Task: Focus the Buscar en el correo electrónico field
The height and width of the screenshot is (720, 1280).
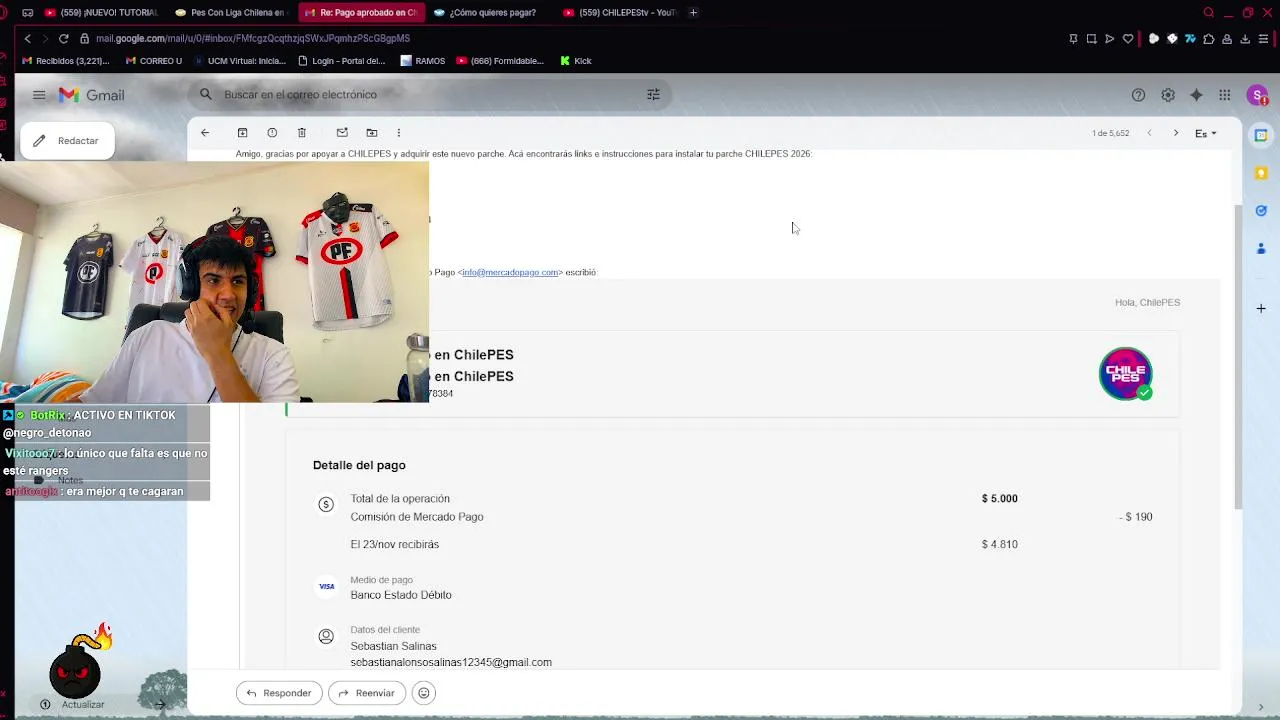Action: click(x=430, y=94)
